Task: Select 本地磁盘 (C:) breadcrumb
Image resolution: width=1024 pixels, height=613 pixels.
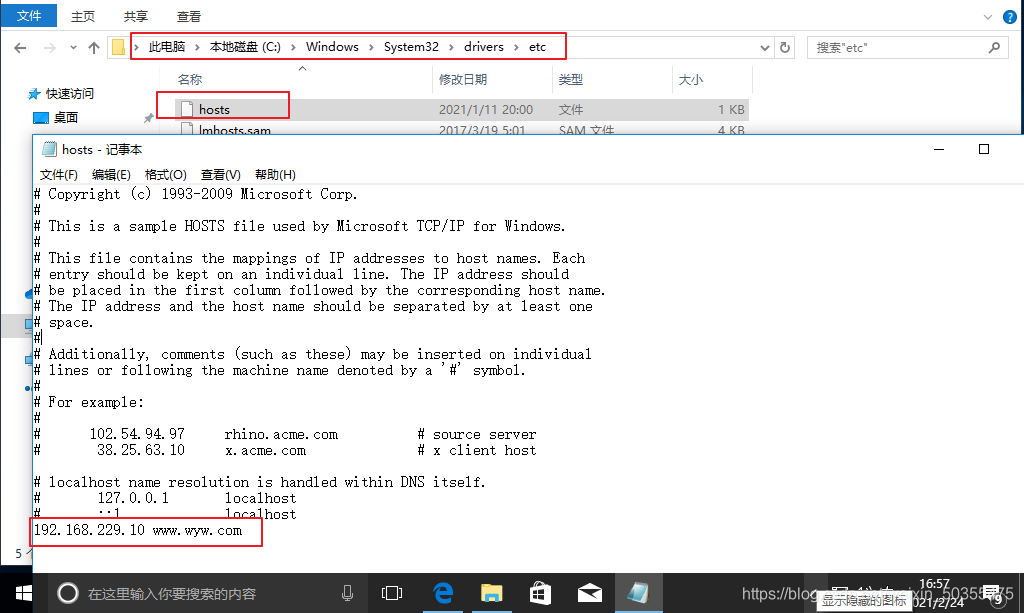Action: coord(245,47)
